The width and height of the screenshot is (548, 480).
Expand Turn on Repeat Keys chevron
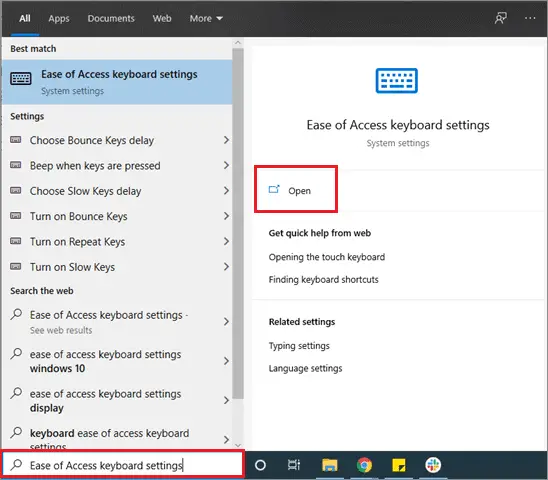pyautogui.click(x=226, y=241)
